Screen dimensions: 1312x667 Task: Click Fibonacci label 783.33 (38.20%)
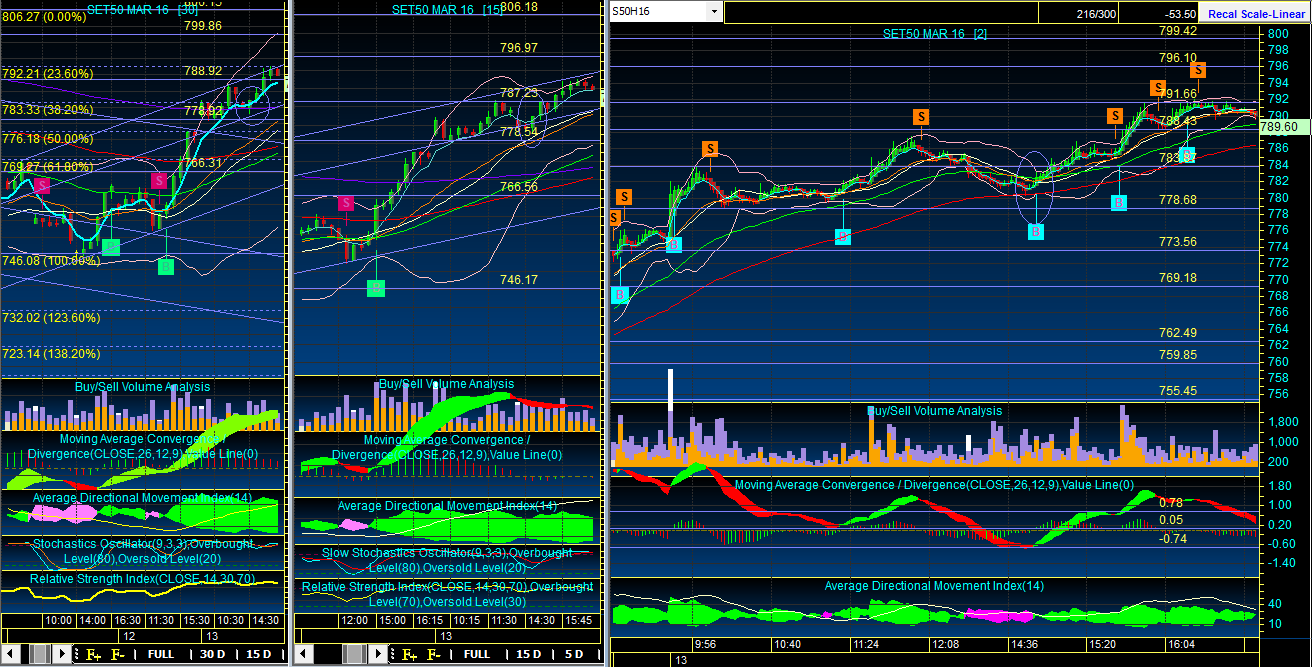pos(48,110)
